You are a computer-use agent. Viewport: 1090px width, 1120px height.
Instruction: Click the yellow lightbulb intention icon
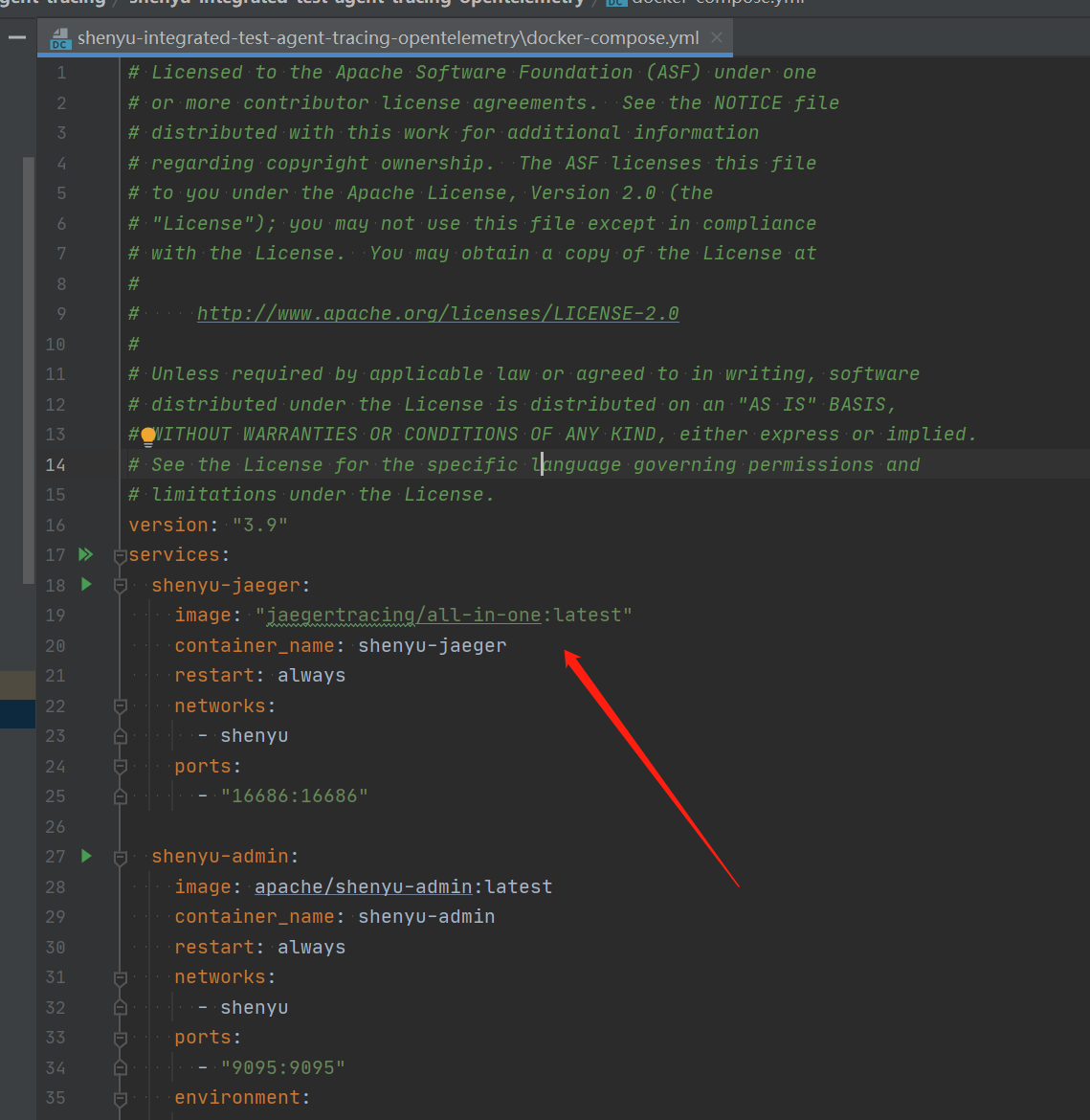tap(148, 437)
